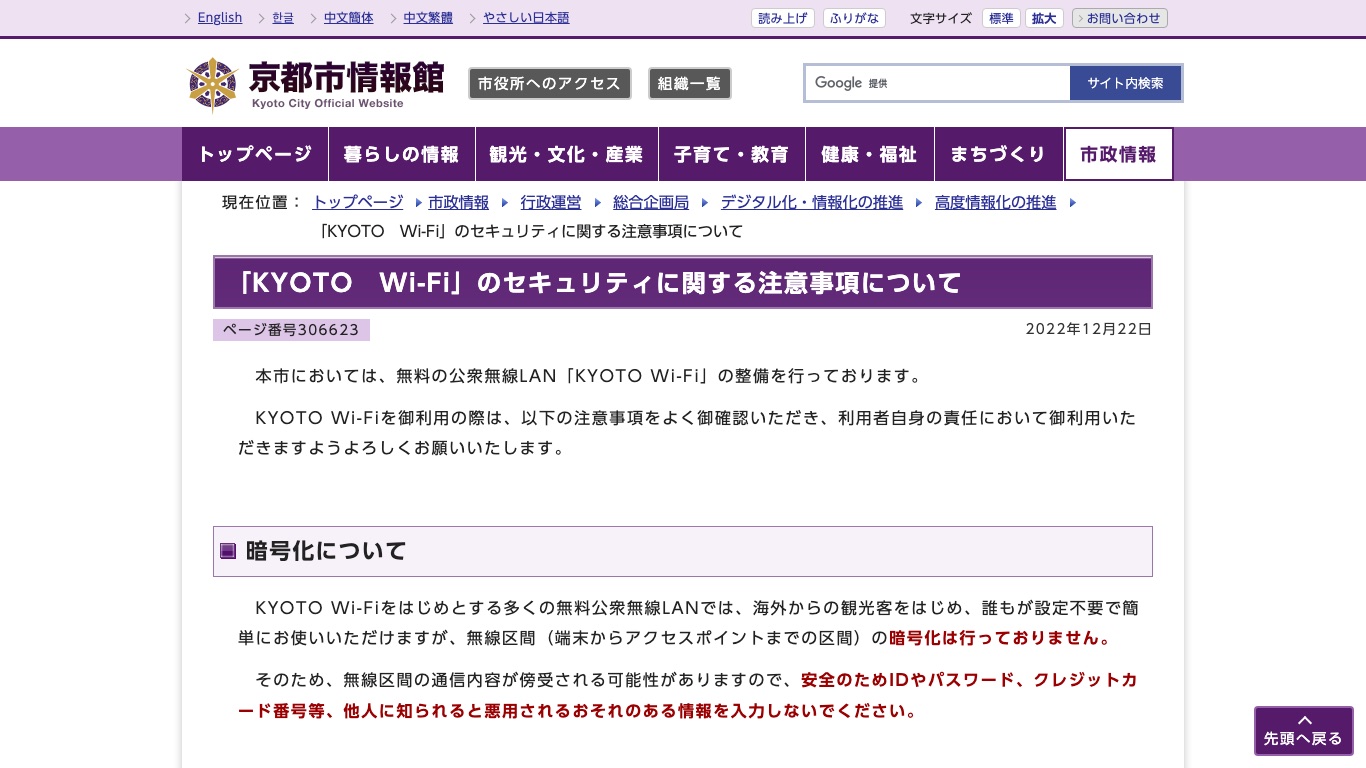Click the サイト内検索 search button
This screenshot has height=768, width=1366.
pos(1126,83)
